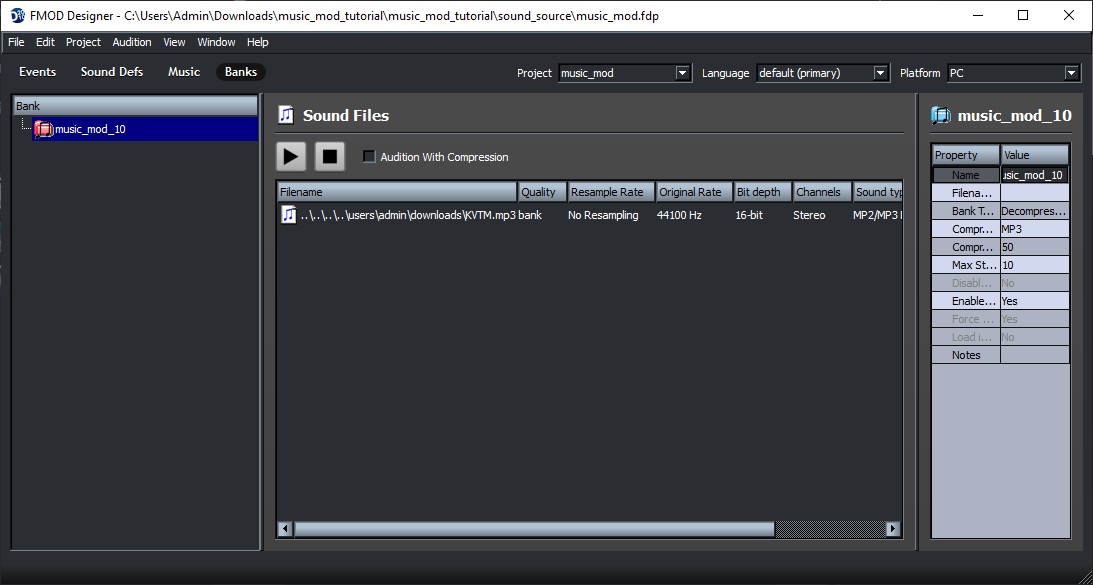
Task: Open the Platform dropdown
Action: click(x=1071, y=73)
